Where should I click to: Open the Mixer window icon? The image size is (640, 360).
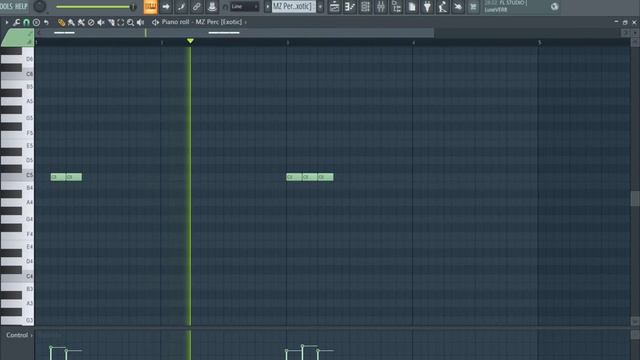pyautogui.click(x=381, y=7)
